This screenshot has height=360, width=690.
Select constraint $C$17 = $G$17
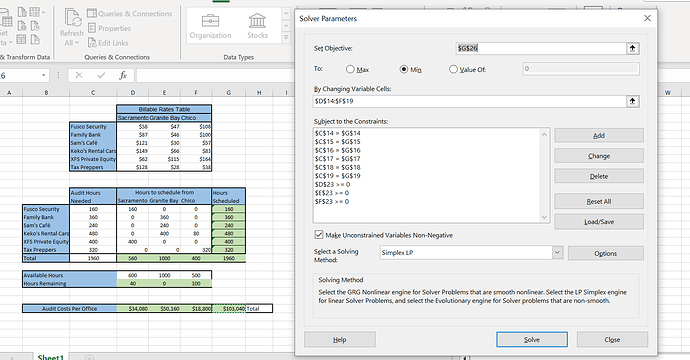[x=338, y=158]
